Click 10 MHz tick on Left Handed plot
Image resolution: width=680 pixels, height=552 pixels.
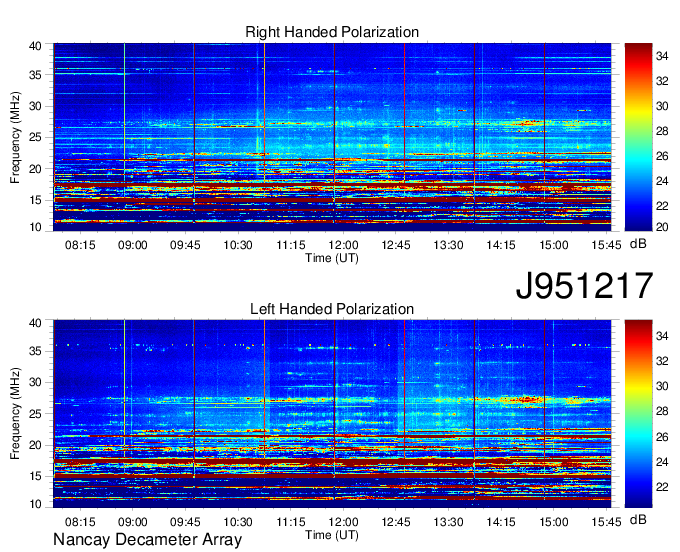pos(35,504)
